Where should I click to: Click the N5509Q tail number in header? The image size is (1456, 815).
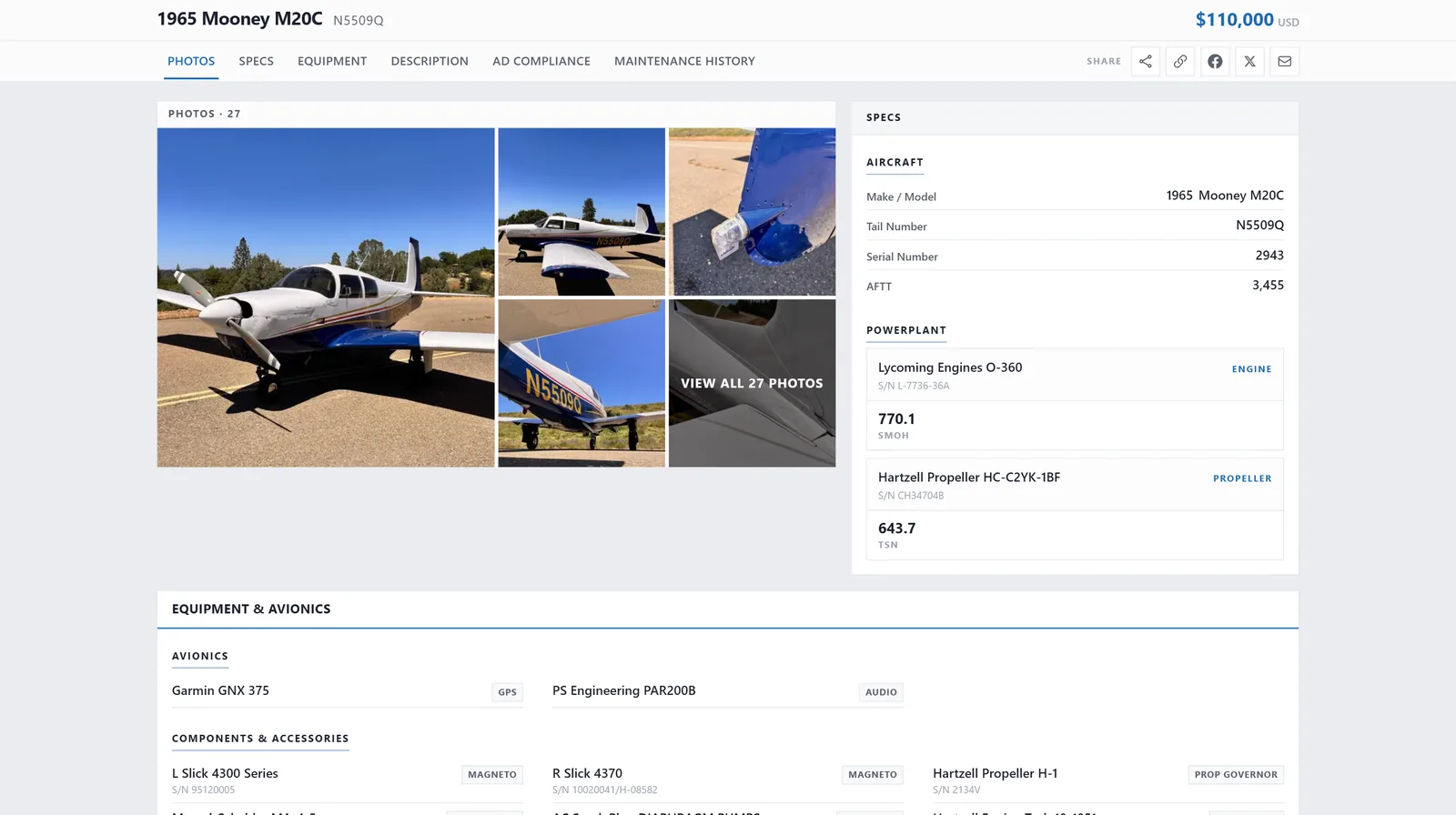[x=359, y=21]
